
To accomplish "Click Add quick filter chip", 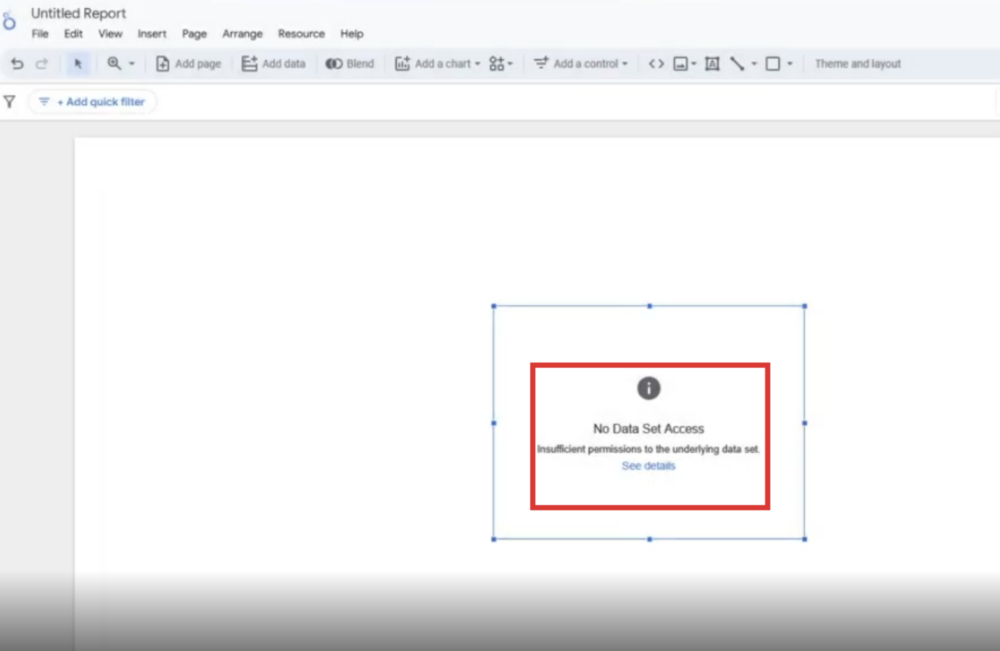I will click(x=92, y=102).
